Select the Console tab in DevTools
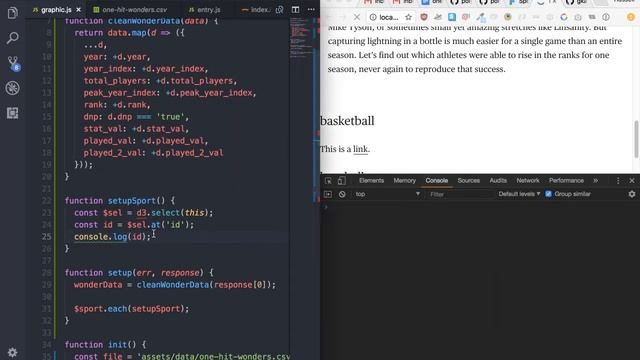Screen dimensions: 640x360 pos(437,180)
